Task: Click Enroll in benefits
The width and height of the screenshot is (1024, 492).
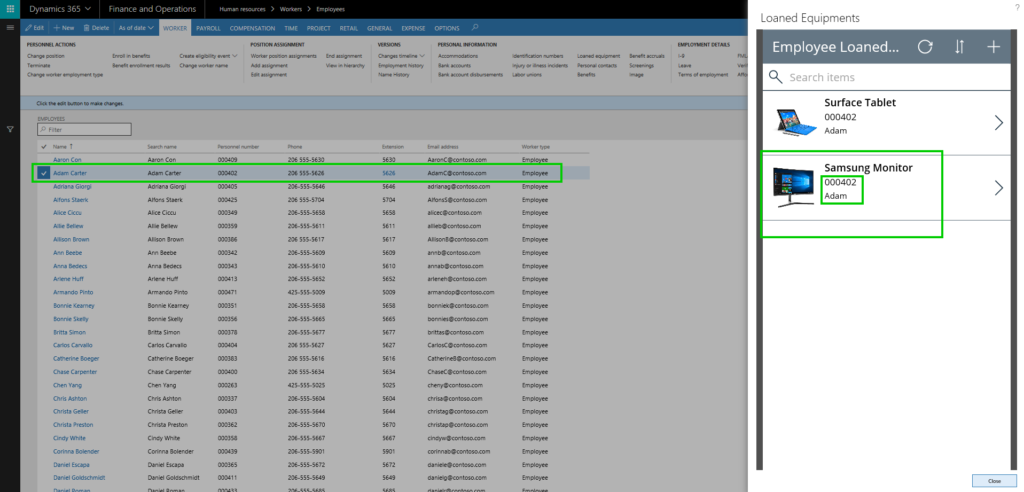Action: point(131,56)
